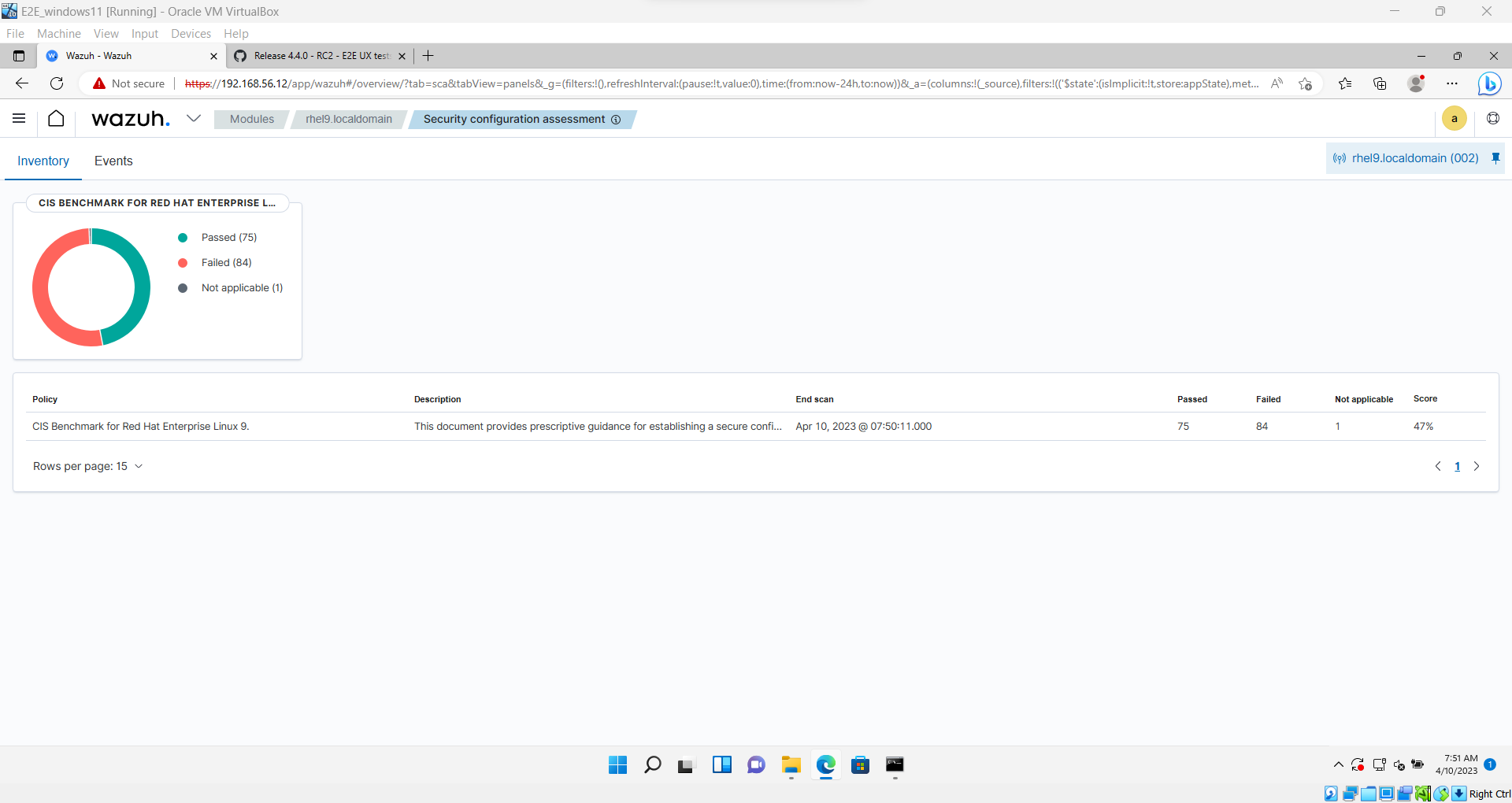Open a new browser tab
This screenshot has height=803, width=1512.
pyautogui.click(x=428, y=56)
